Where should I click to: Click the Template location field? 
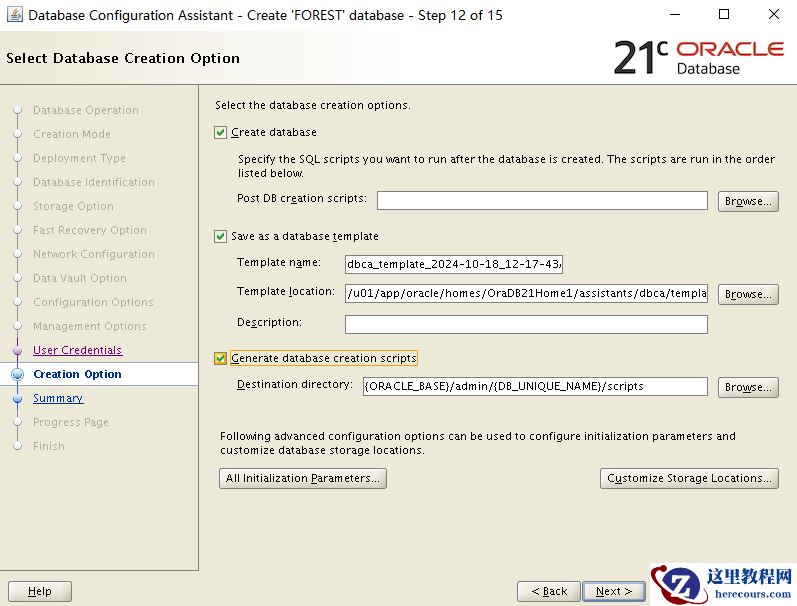click(x=526, y=293)
